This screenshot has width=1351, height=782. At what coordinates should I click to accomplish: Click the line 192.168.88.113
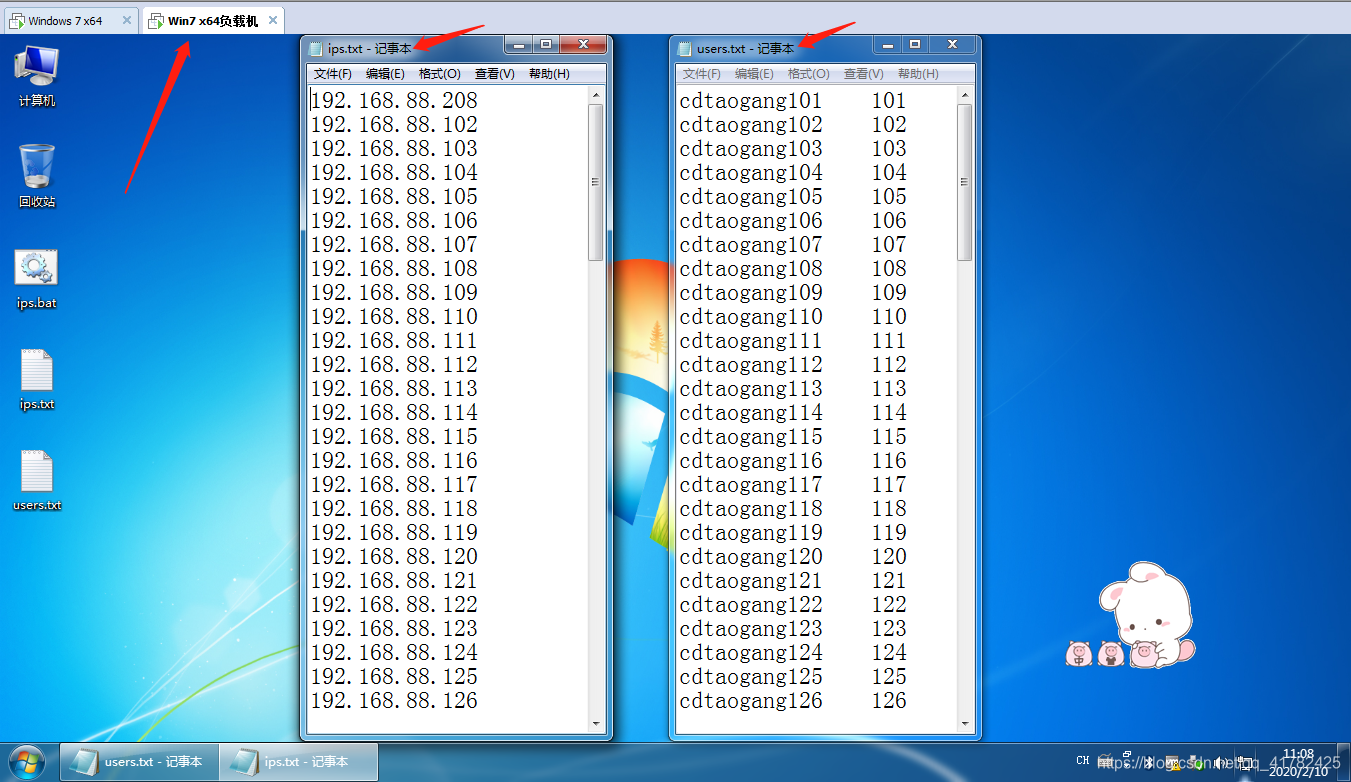coord(394,389)
